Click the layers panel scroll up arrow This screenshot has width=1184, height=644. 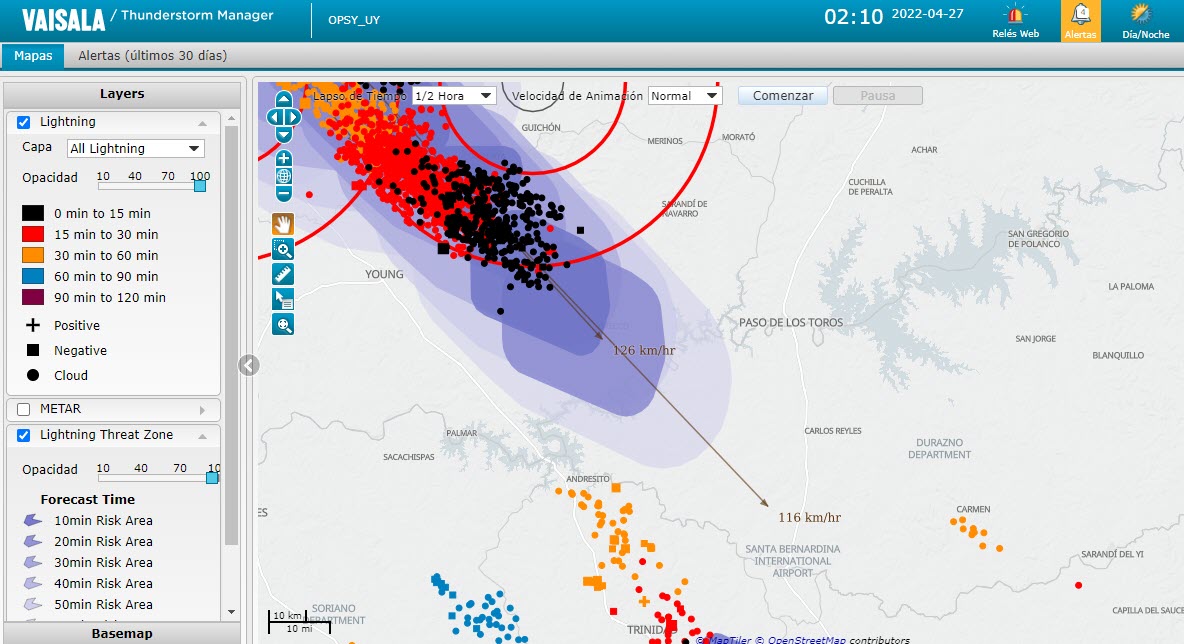tap(231, 119)
